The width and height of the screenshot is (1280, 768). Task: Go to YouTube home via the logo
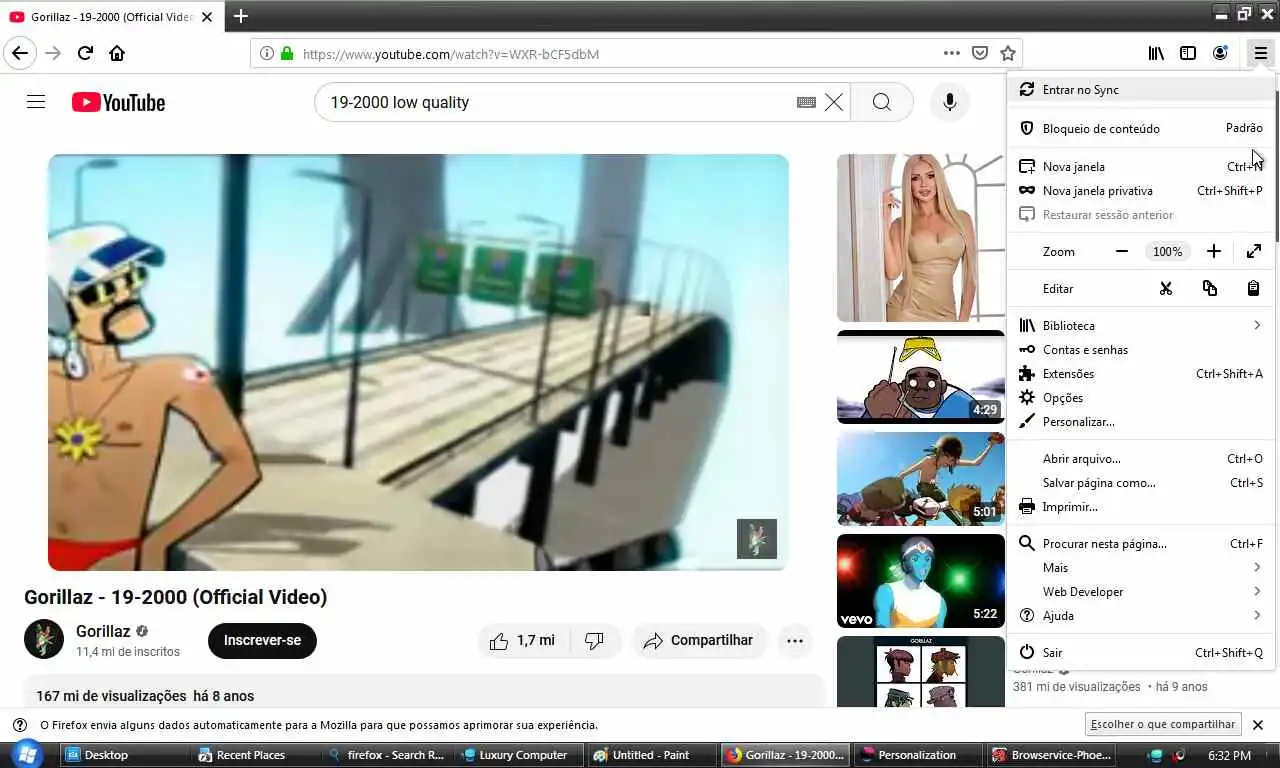118,102
